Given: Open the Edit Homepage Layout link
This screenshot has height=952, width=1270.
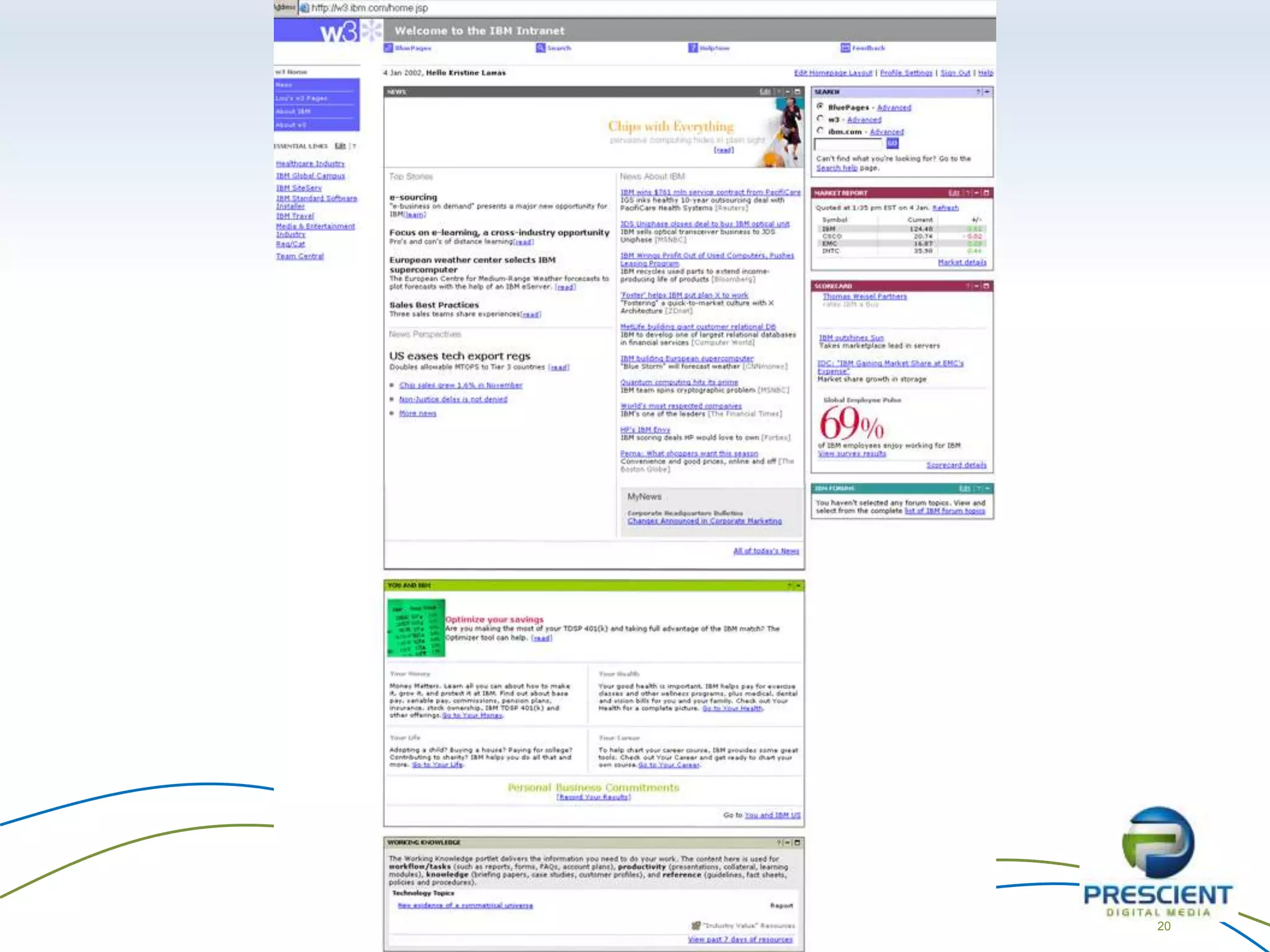Looking at the screenshot, I should [833, 73].
